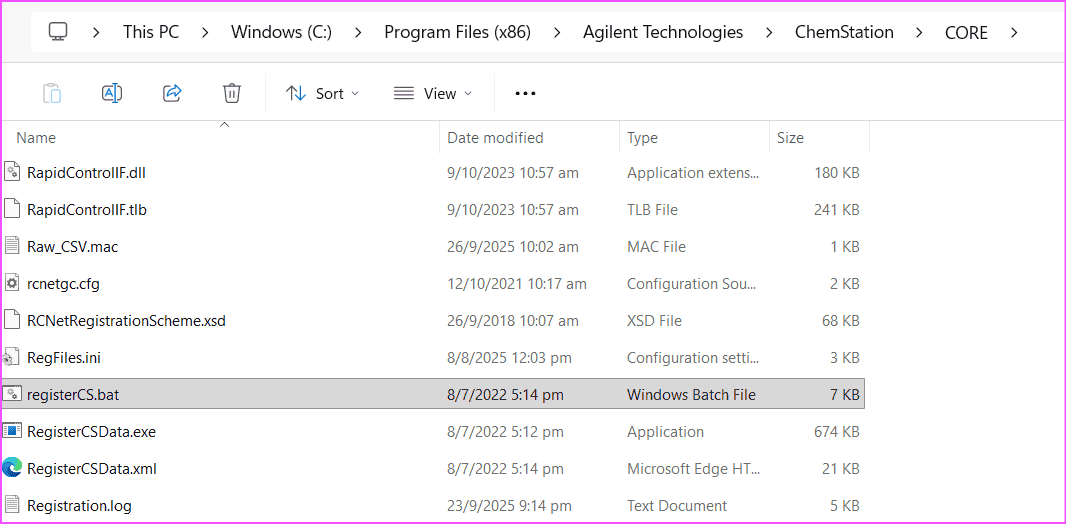Click the Registration.log file icon
The height and width of the screenshot is (524, 1066).
[12, 505]
